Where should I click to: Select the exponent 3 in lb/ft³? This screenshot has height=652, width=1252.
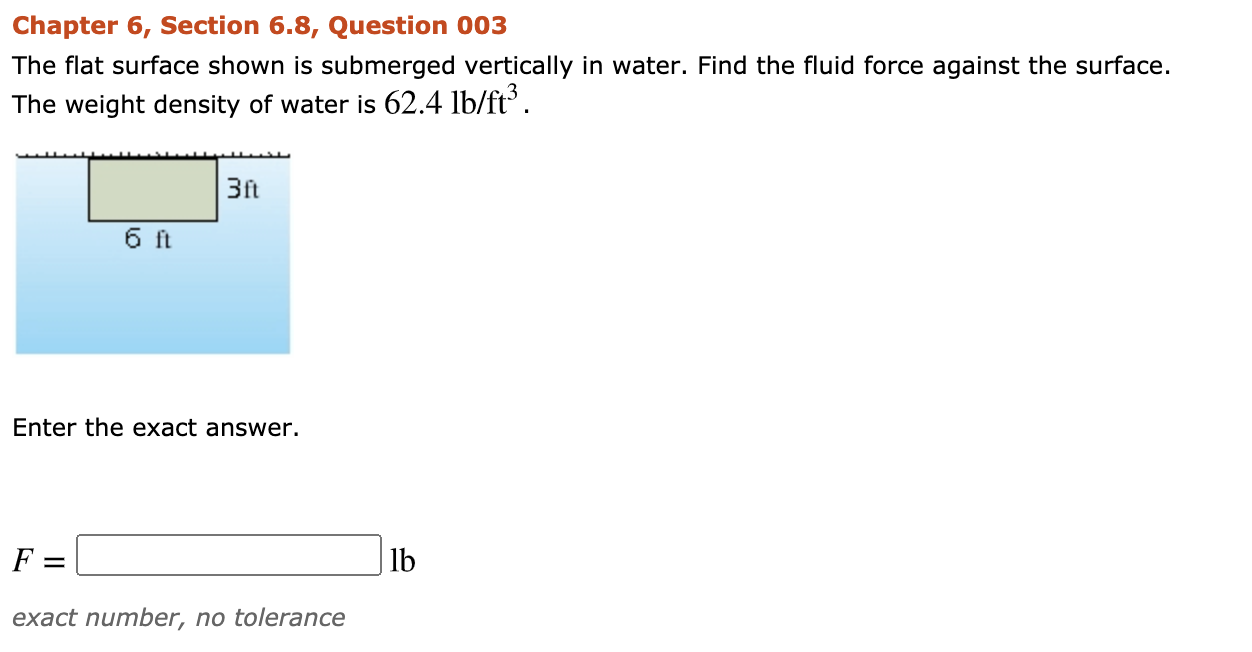514,89
